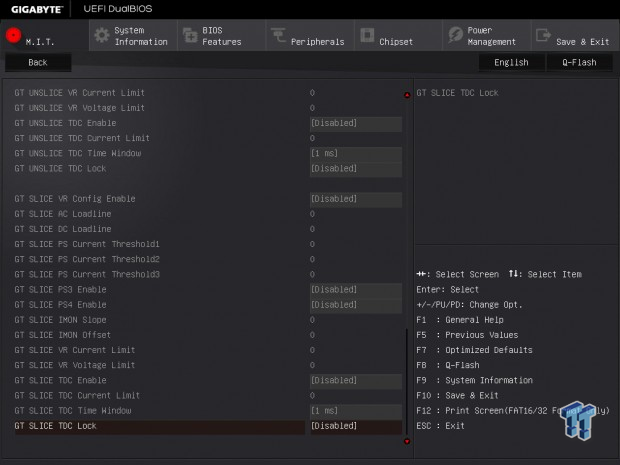Edit GT SLICE PS Current Threshold1 value

click(312, 244)
